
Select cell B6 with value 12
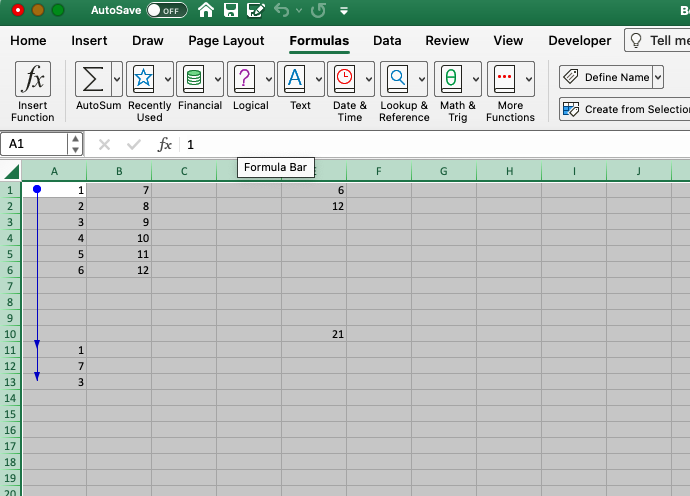(x=119, y=270)
